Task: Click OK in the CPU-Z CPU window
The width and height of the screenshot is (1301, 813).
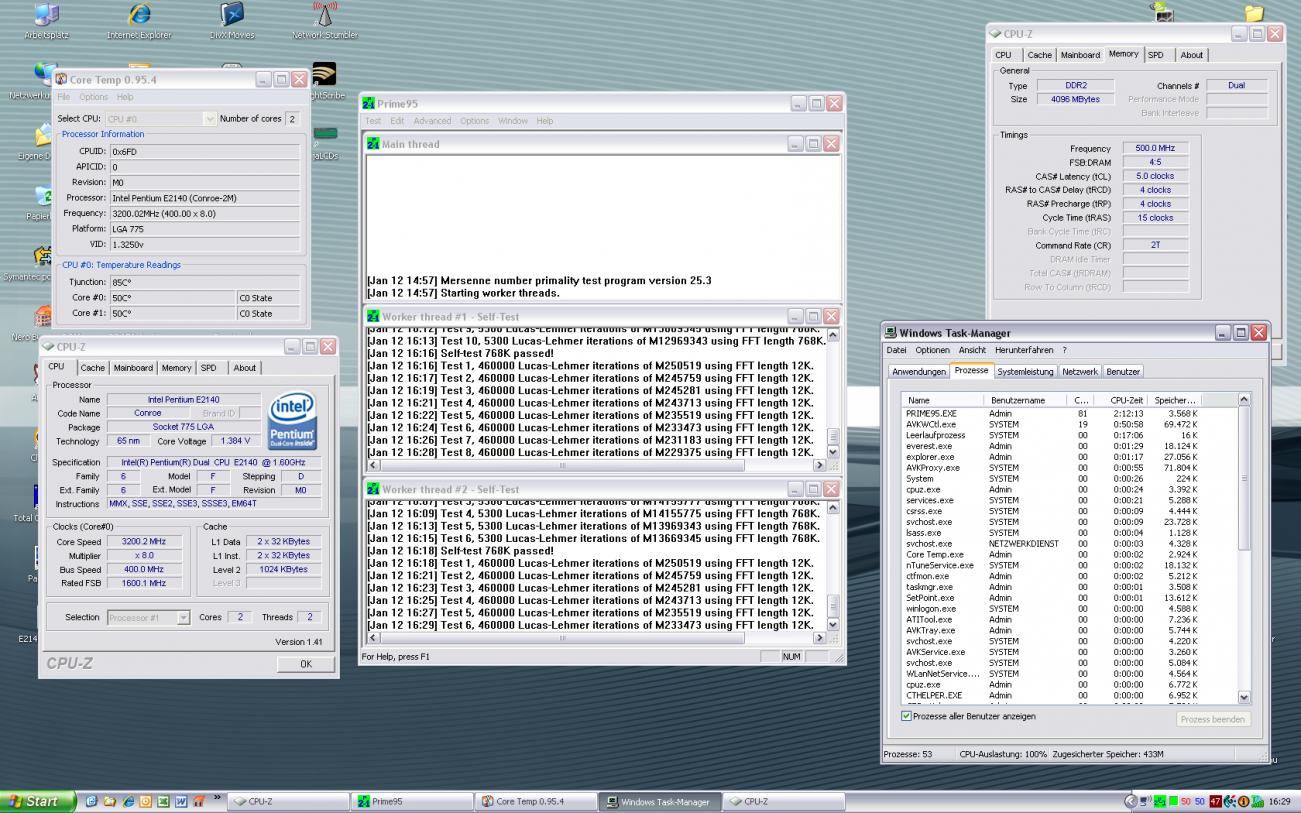Action: 305,664
